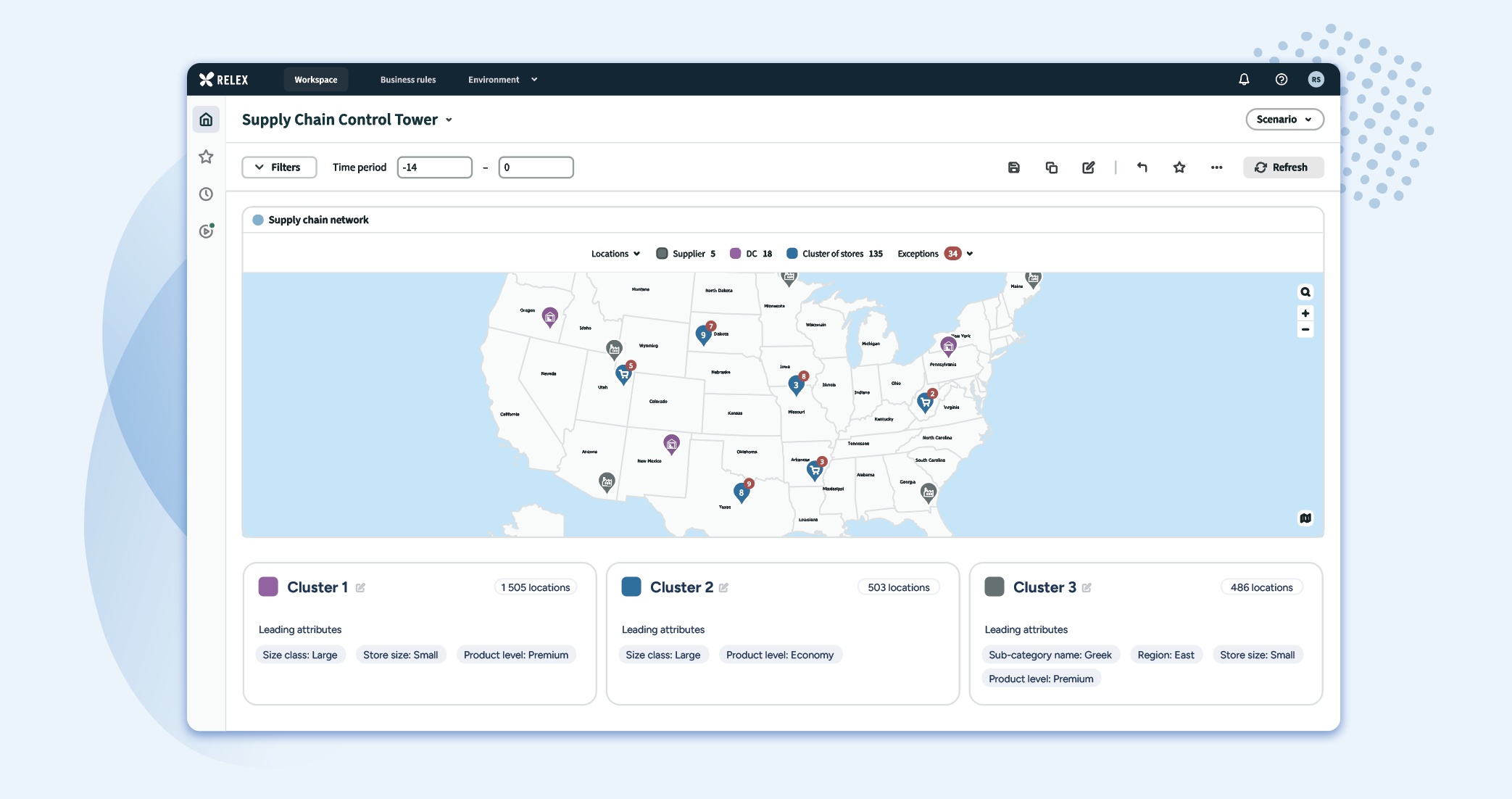This screenshot has width=1512, height=799.
Task: Click the save icon on the toolbar
Action: [1014, 167]
